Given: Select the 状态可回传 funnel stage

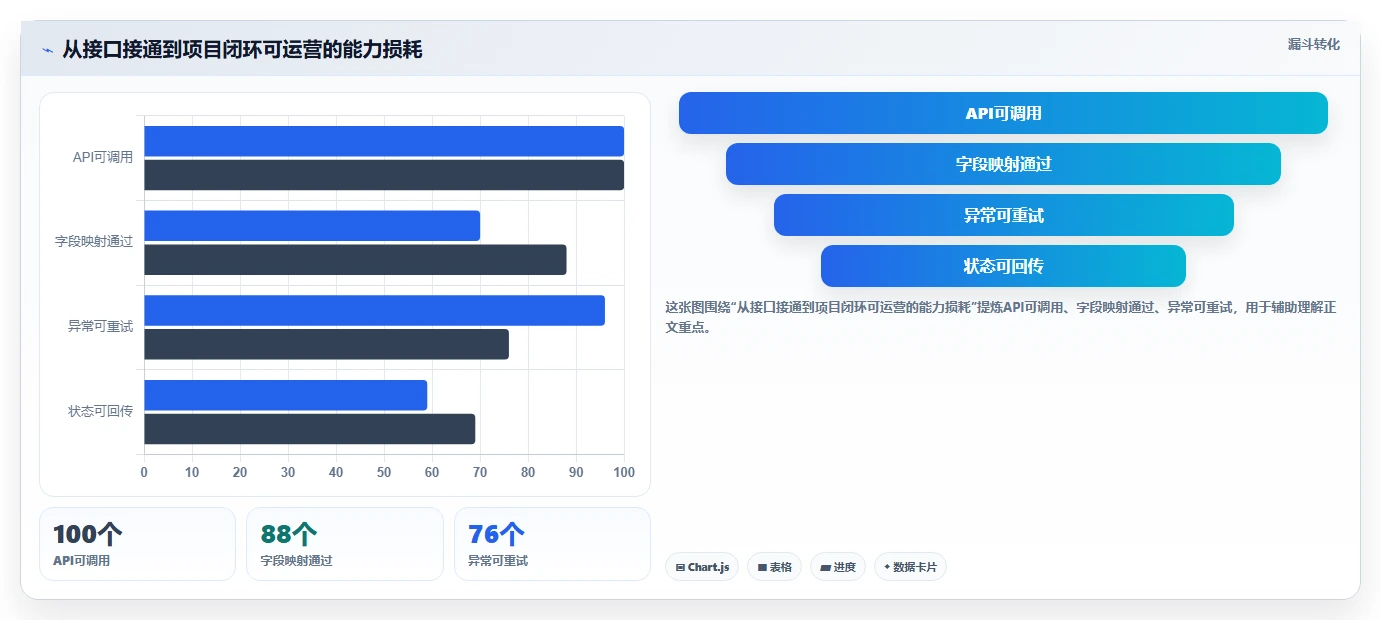Looking at the screenshot, I should pyautogui.click(x=1003, y=266).
